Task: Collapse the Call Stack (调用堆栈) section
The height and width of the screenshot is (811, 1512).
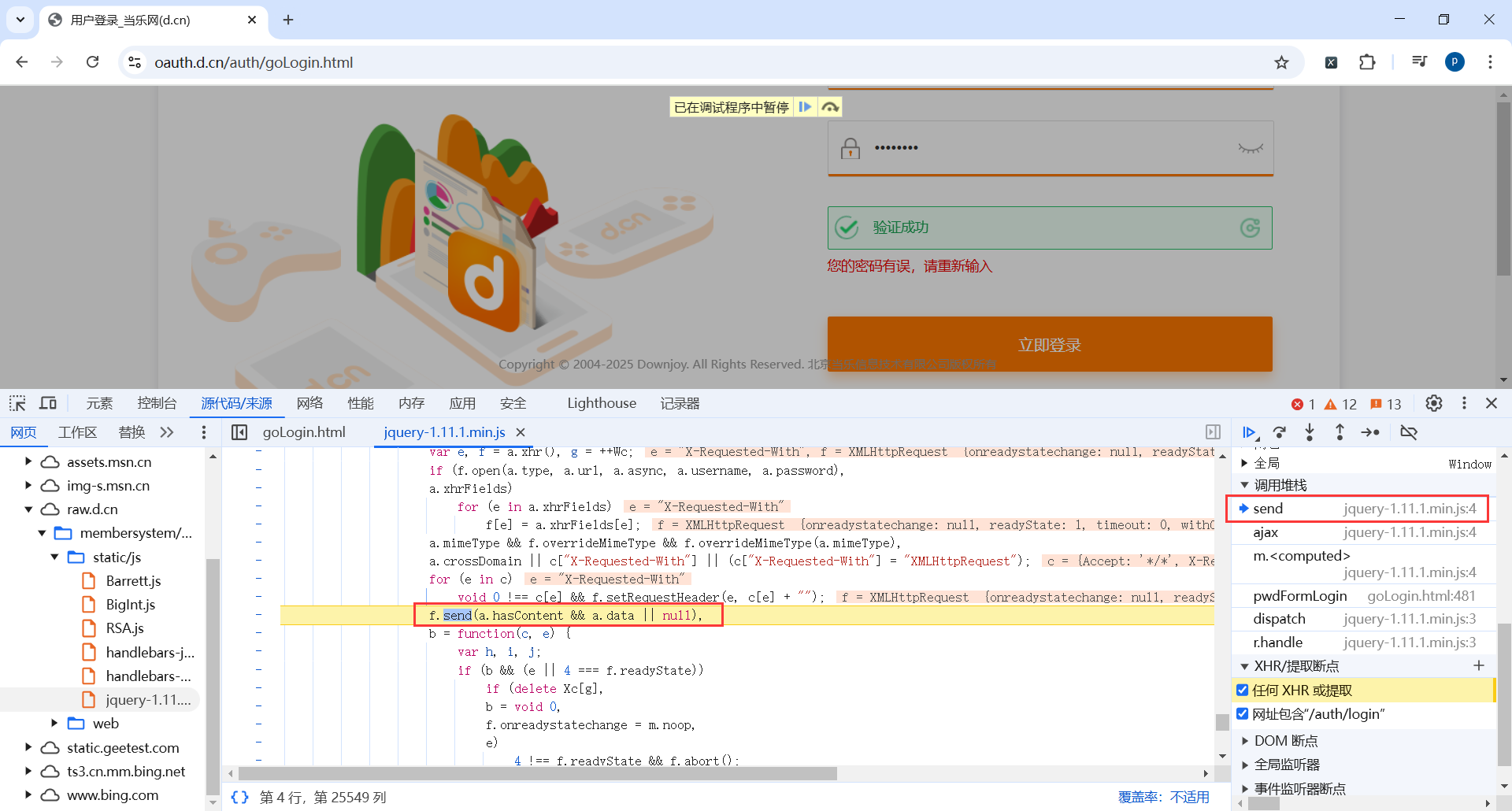Action: (x=1244, y=486)
